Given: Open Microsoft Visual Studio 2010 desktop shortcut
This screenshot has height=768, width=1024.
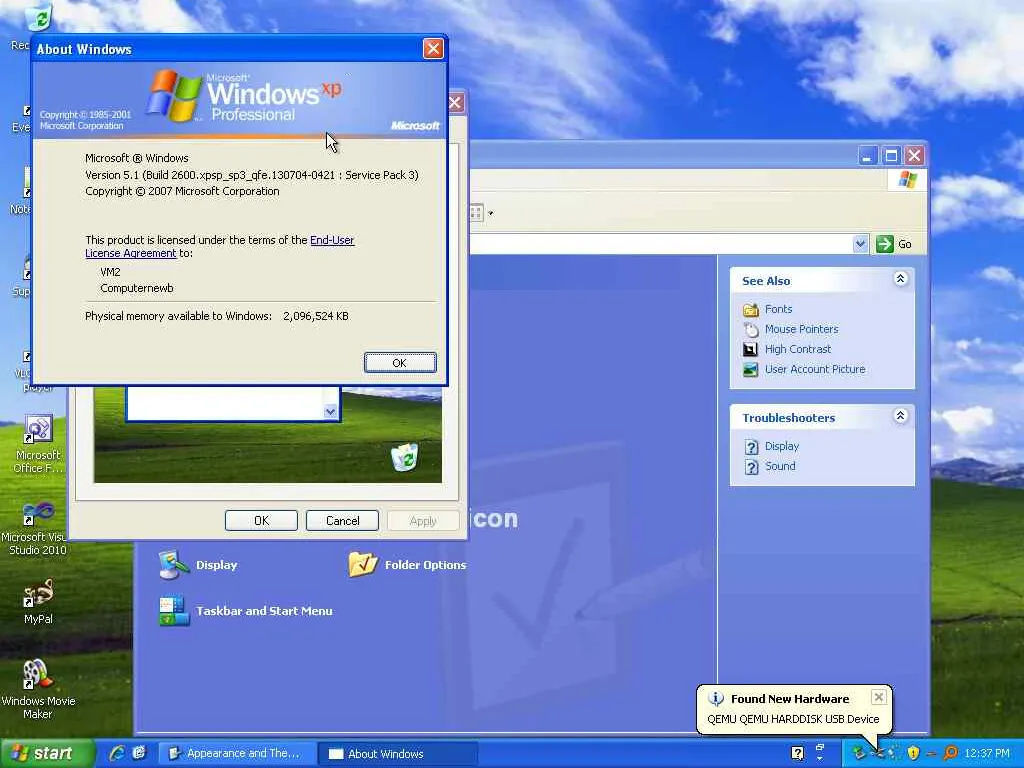Looking at the screenshot, I should tap(37, 528).
